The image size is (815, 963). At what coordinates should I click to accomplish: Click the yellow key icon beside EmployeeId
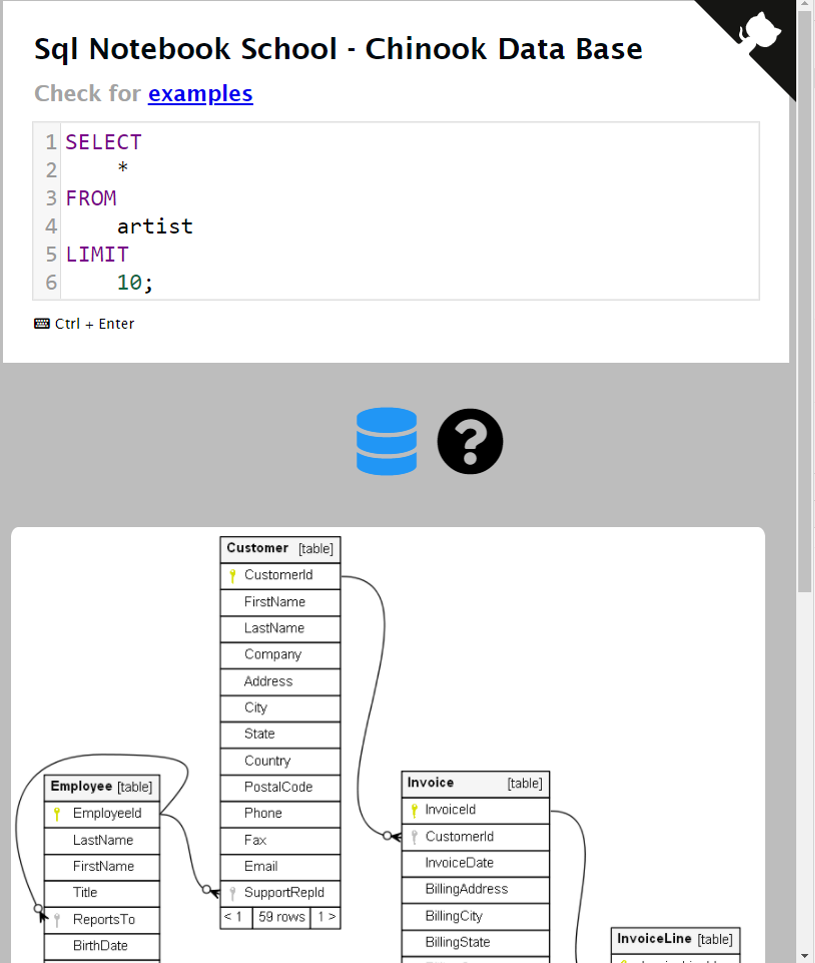57,814
